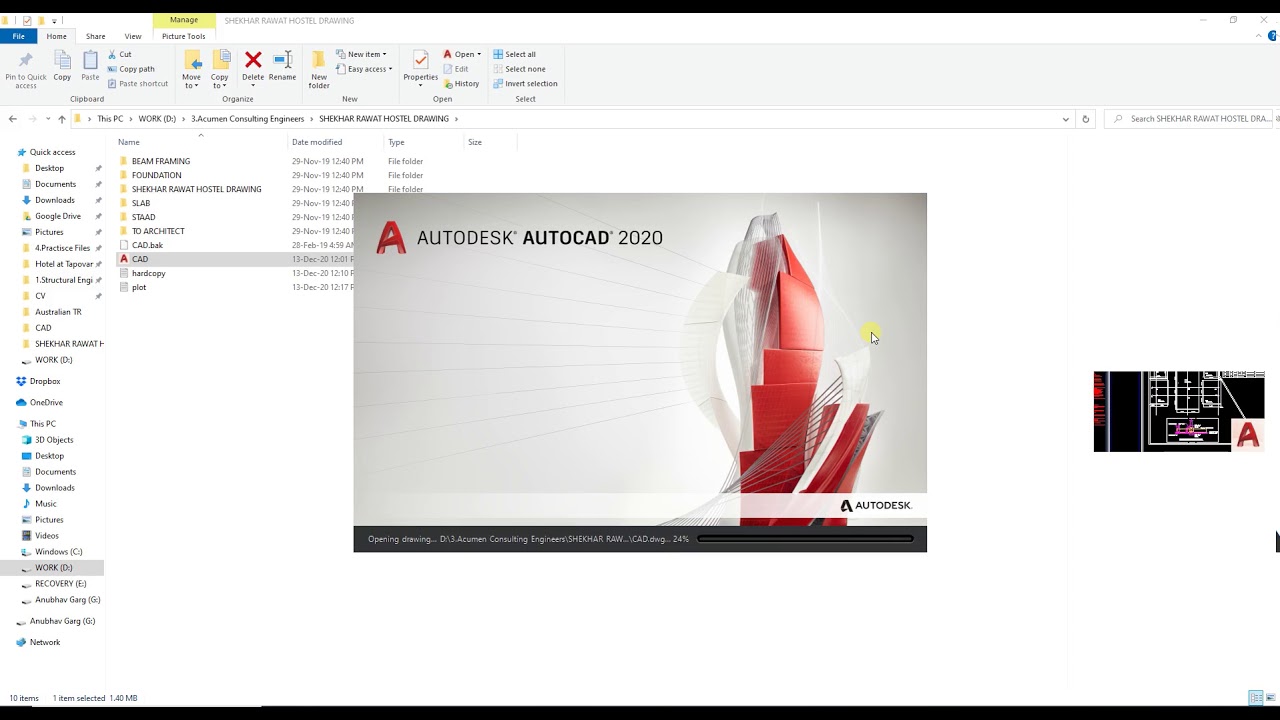
Task: Select the hardcopy file
Action: 148,273
